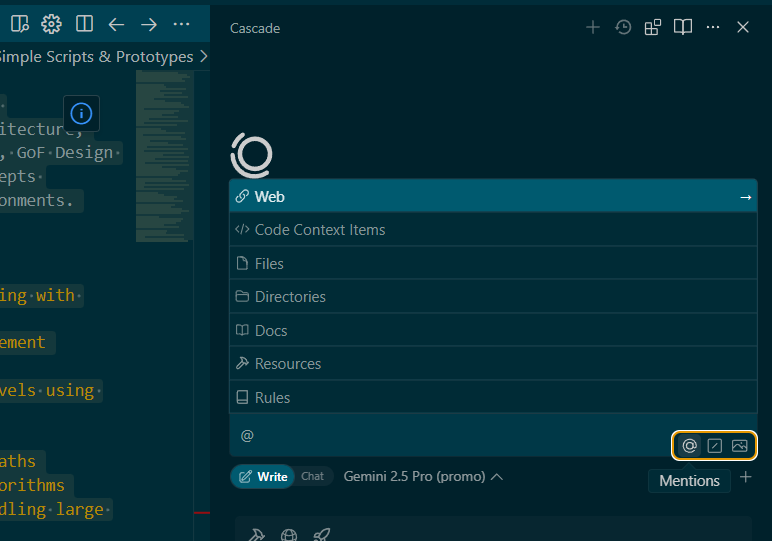Screen dimensions: 772x541
Task: Close the Cascade panel
Action: point(743,27)
